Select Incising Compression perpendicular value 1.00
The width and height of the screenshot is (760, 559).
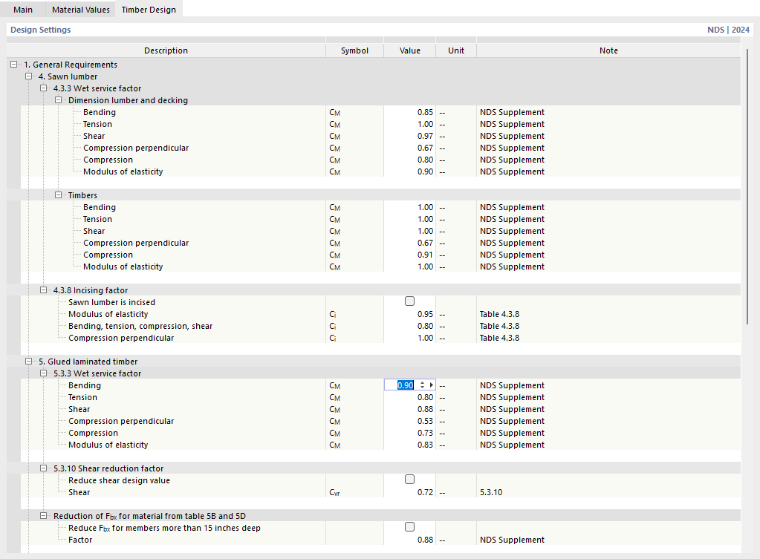[425, 338]
